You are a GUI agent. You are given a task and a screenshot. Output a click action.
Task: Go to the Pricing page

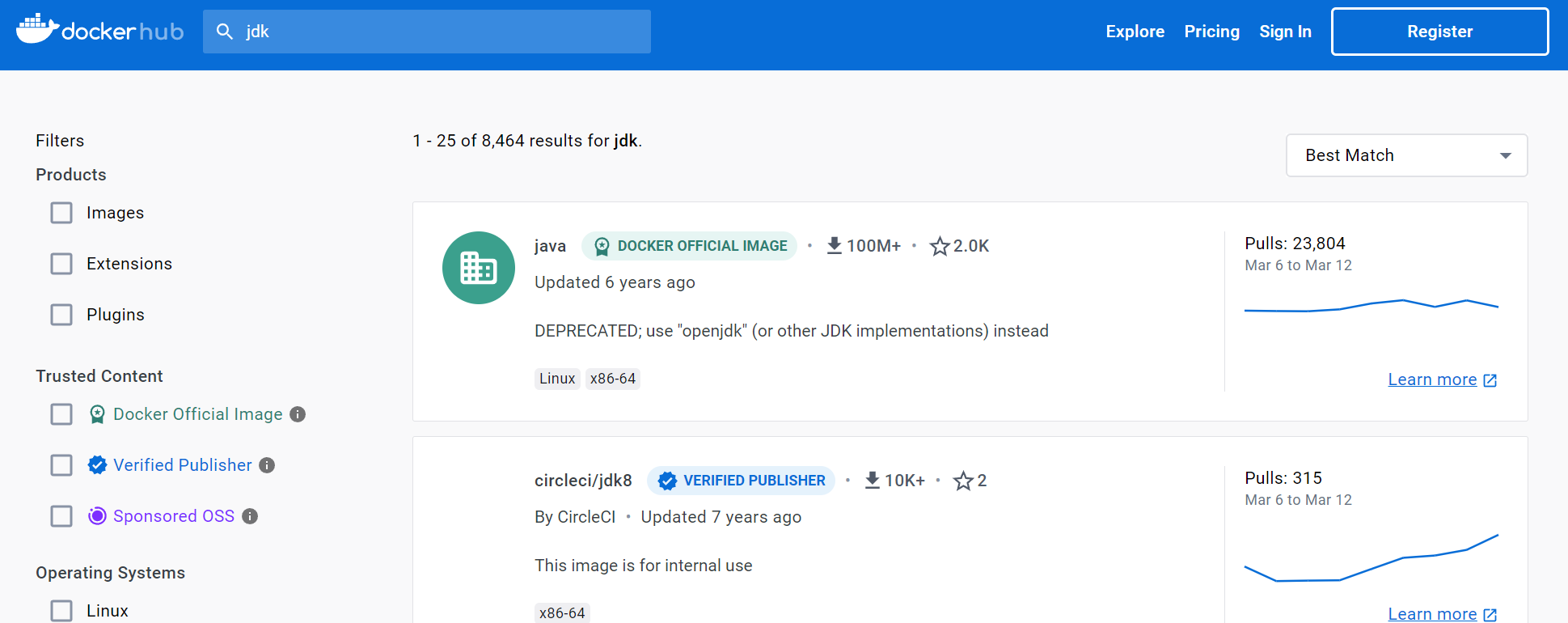(x=1211, y=32)
